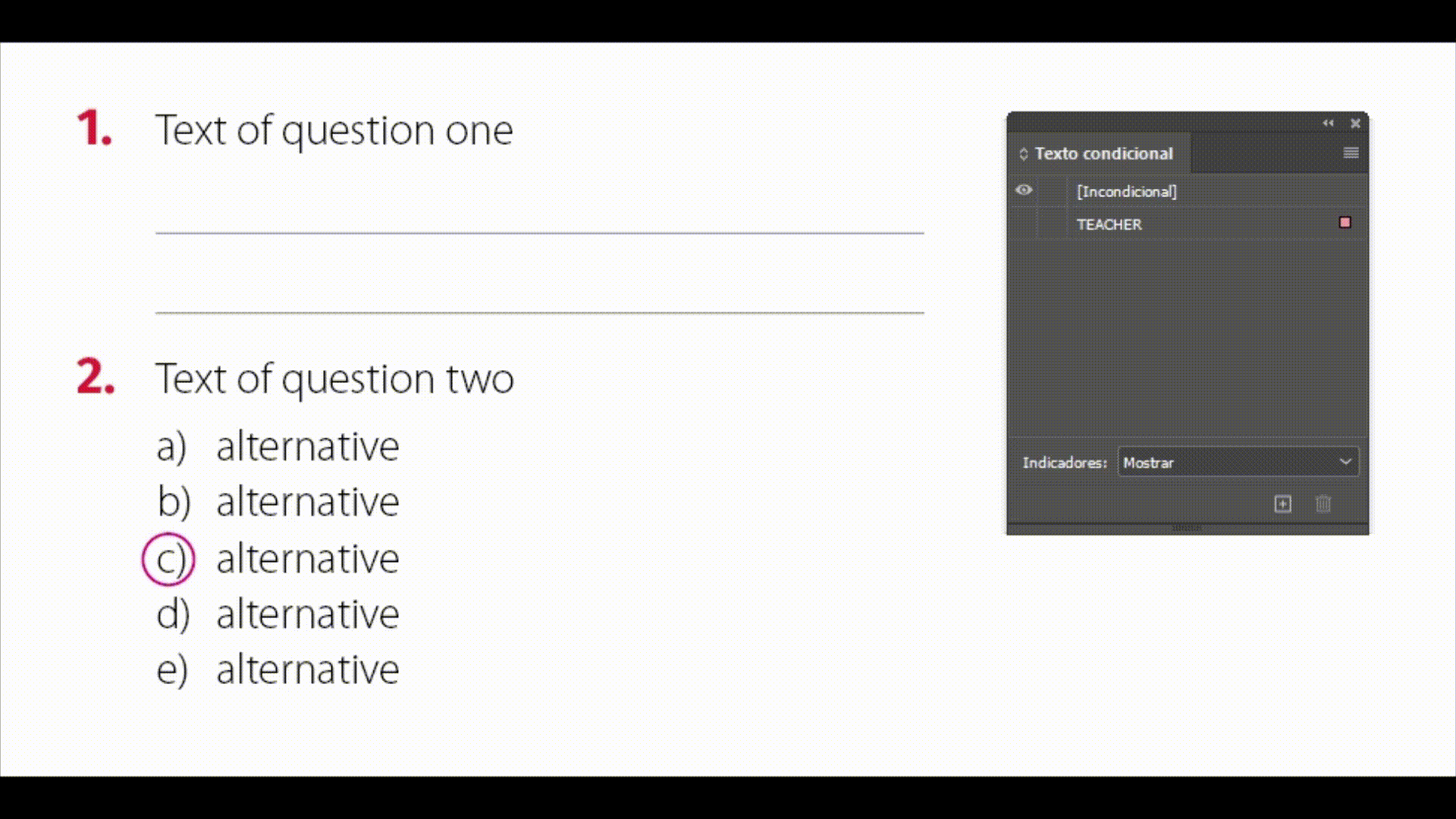The image size is (1456, 819).
Task: Click the red color swatch next to TEACHER
Action: (x=1343, y=222)
